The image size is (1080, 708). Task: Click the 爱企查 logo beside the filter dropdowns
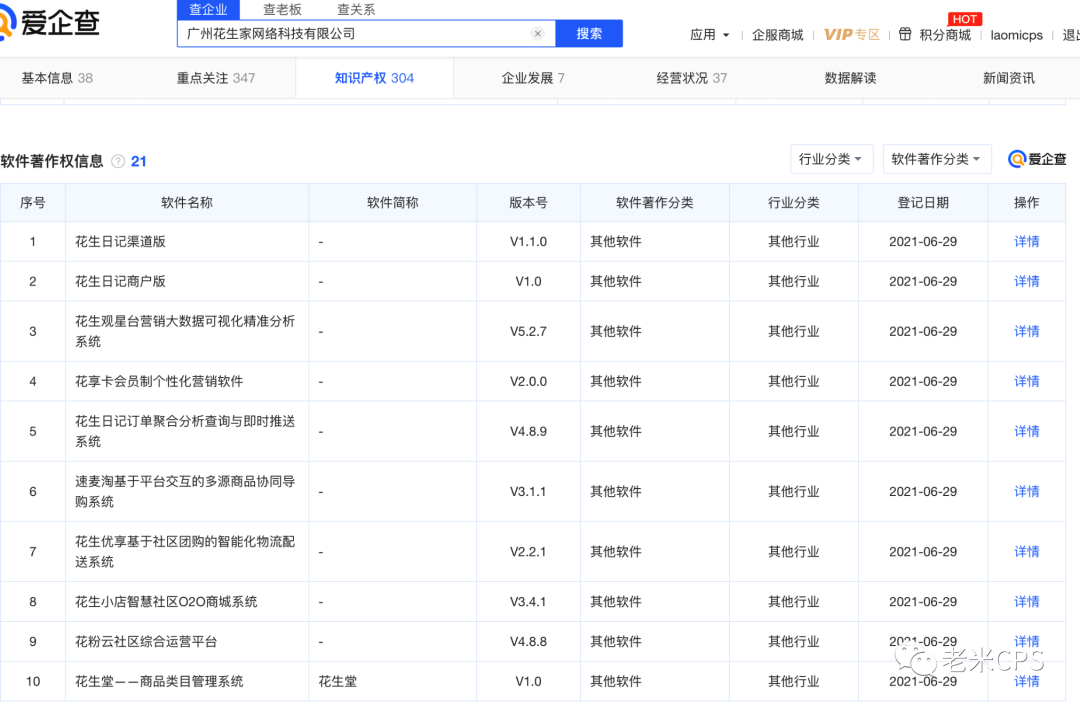tap(1037, 159)
